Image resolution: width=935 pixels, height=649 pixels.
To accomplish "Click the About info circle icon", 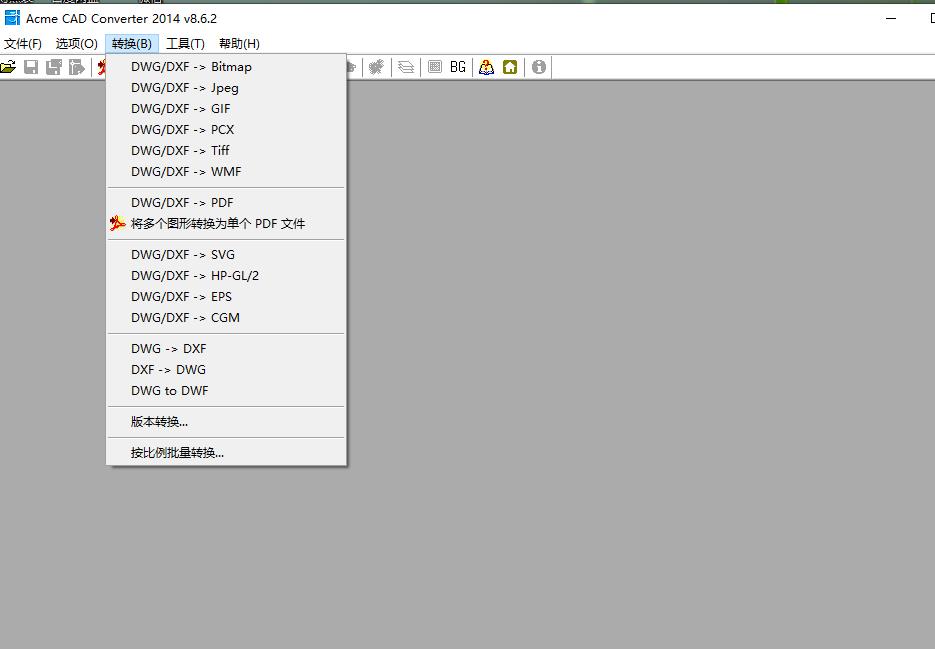I will (x=539, y=67).
